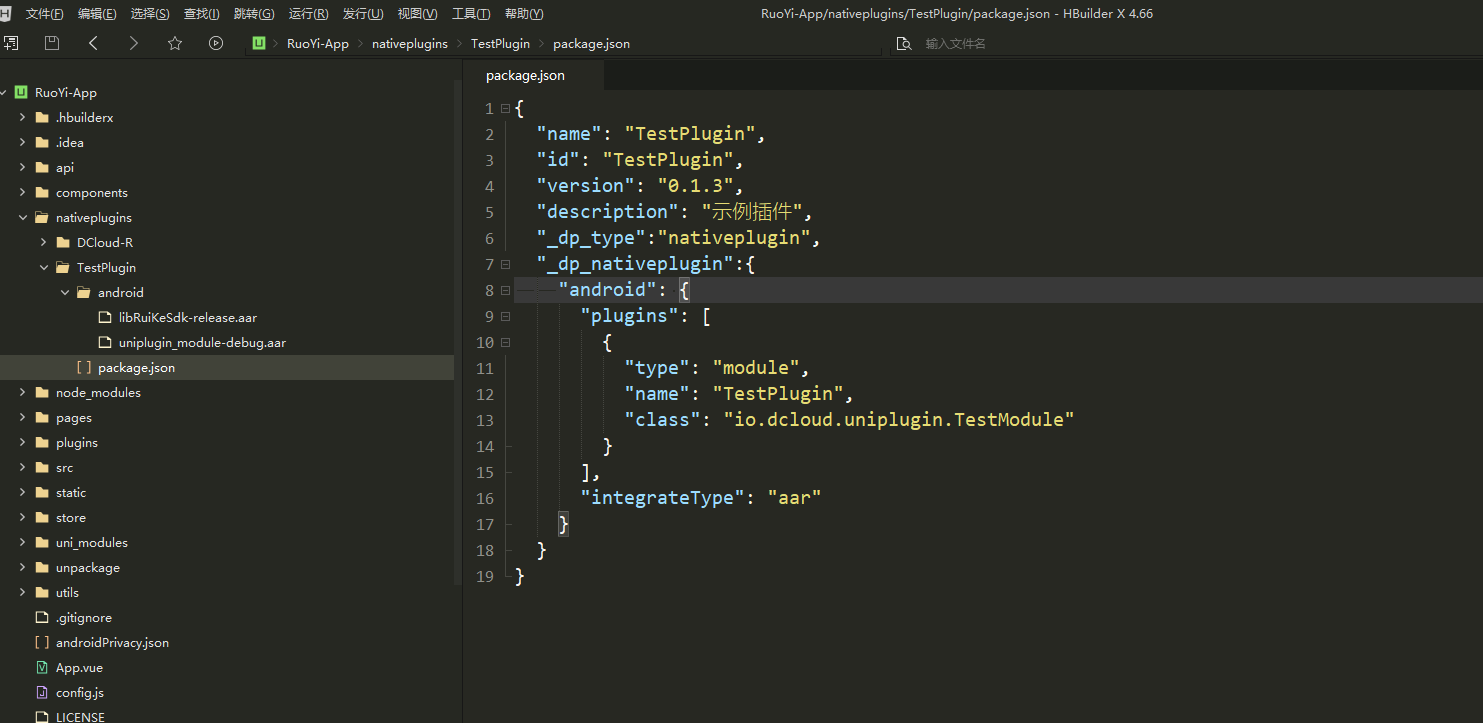Collapse the nativeplugins folder

(x=22, y=217)
